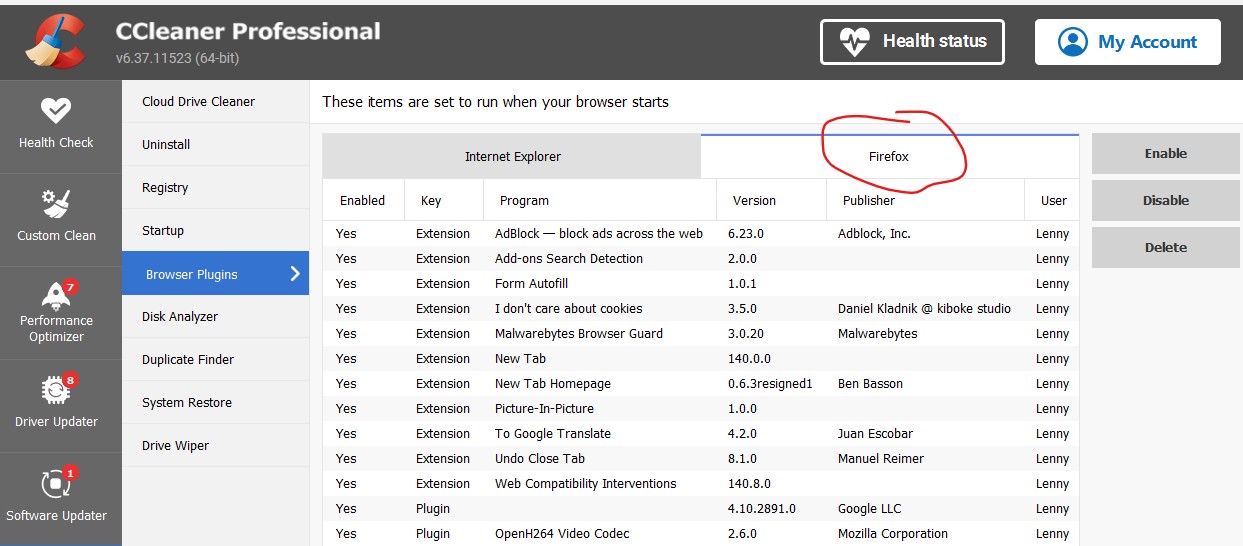
Task: Select Malwarebytes Browser Guard row
Action: [701, 334]
